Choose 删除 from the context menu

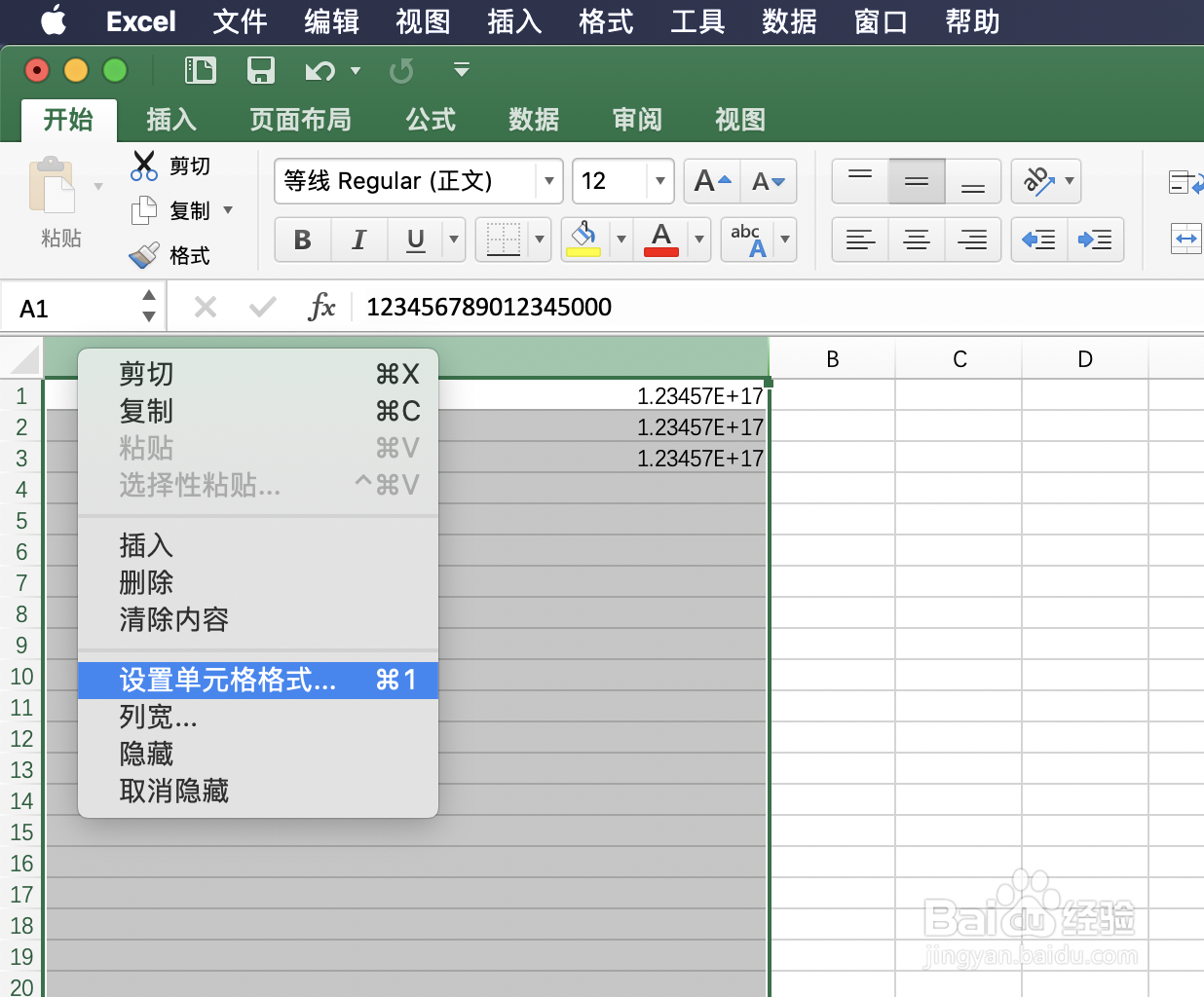point(258,582)
